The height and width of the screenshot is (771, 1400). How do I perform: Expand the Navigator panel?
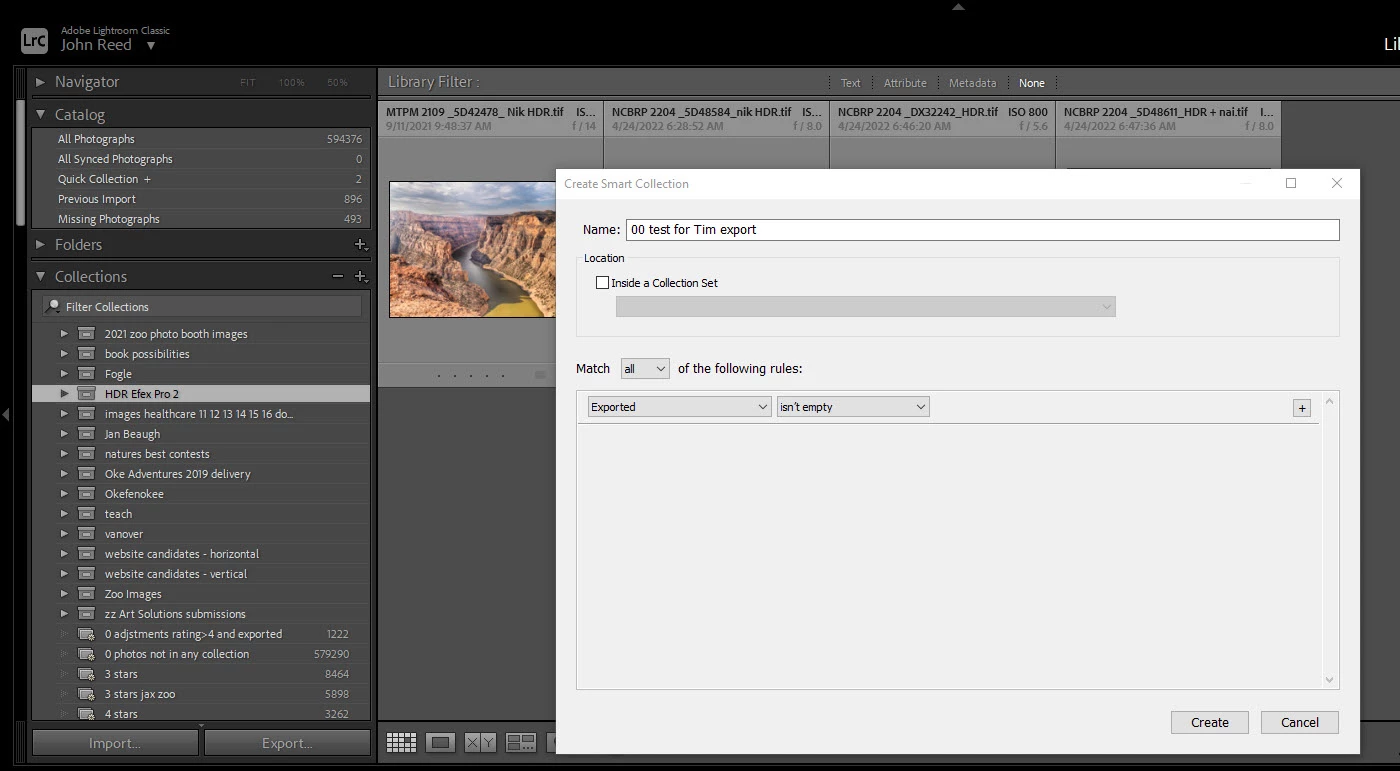[x=40, y=82]
